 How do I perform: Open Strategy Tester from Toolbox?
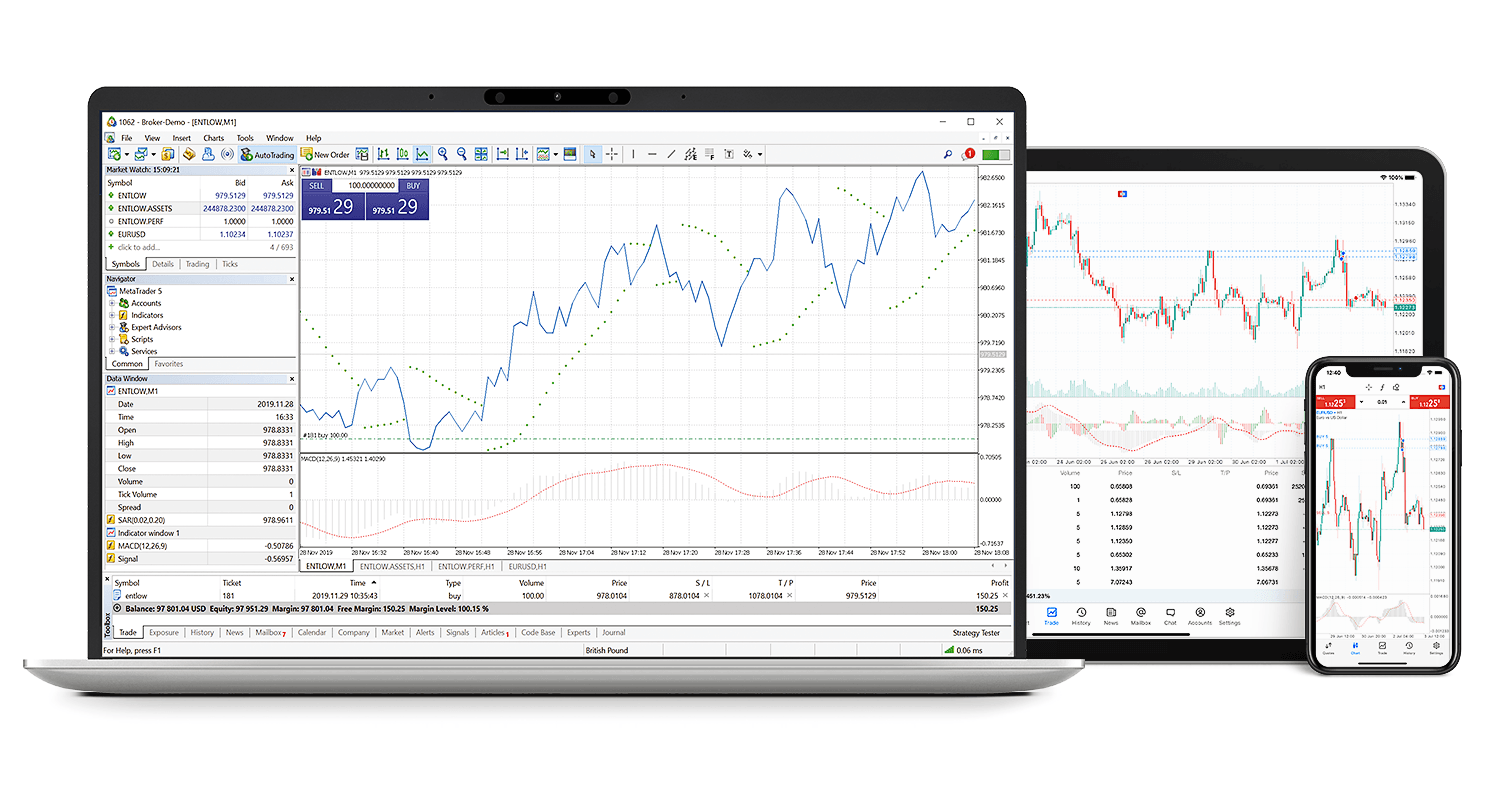tap(976, 633)
